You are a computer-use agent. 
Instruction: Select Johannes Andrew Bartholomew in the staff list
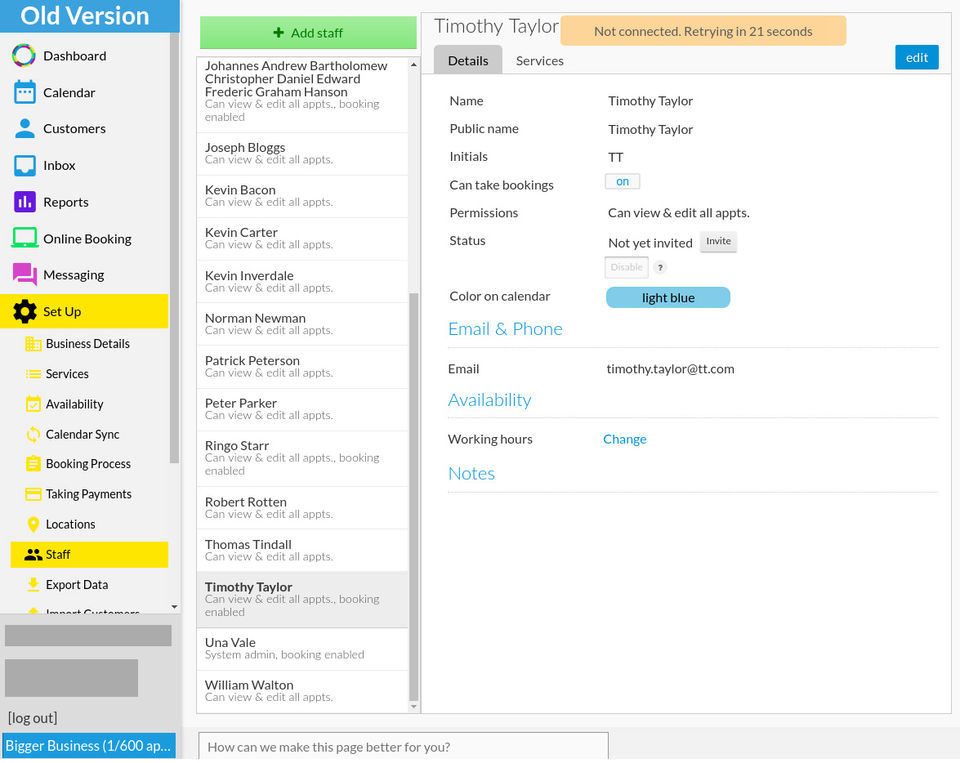[x=302, y=95]
